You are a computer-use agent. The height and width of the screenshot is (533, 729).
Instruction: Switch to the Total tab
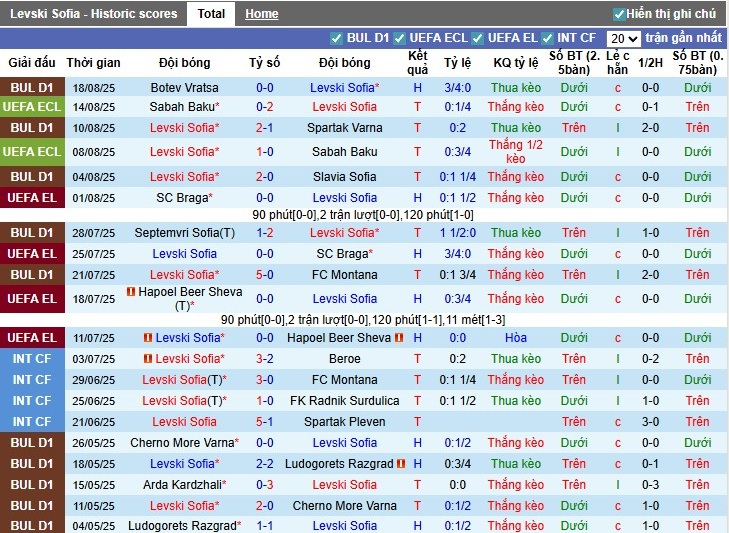211,14
